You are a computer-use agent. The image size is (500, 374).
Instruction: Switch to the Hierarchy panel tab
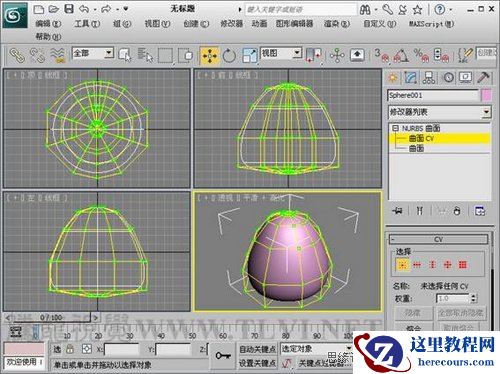point(429,78)
